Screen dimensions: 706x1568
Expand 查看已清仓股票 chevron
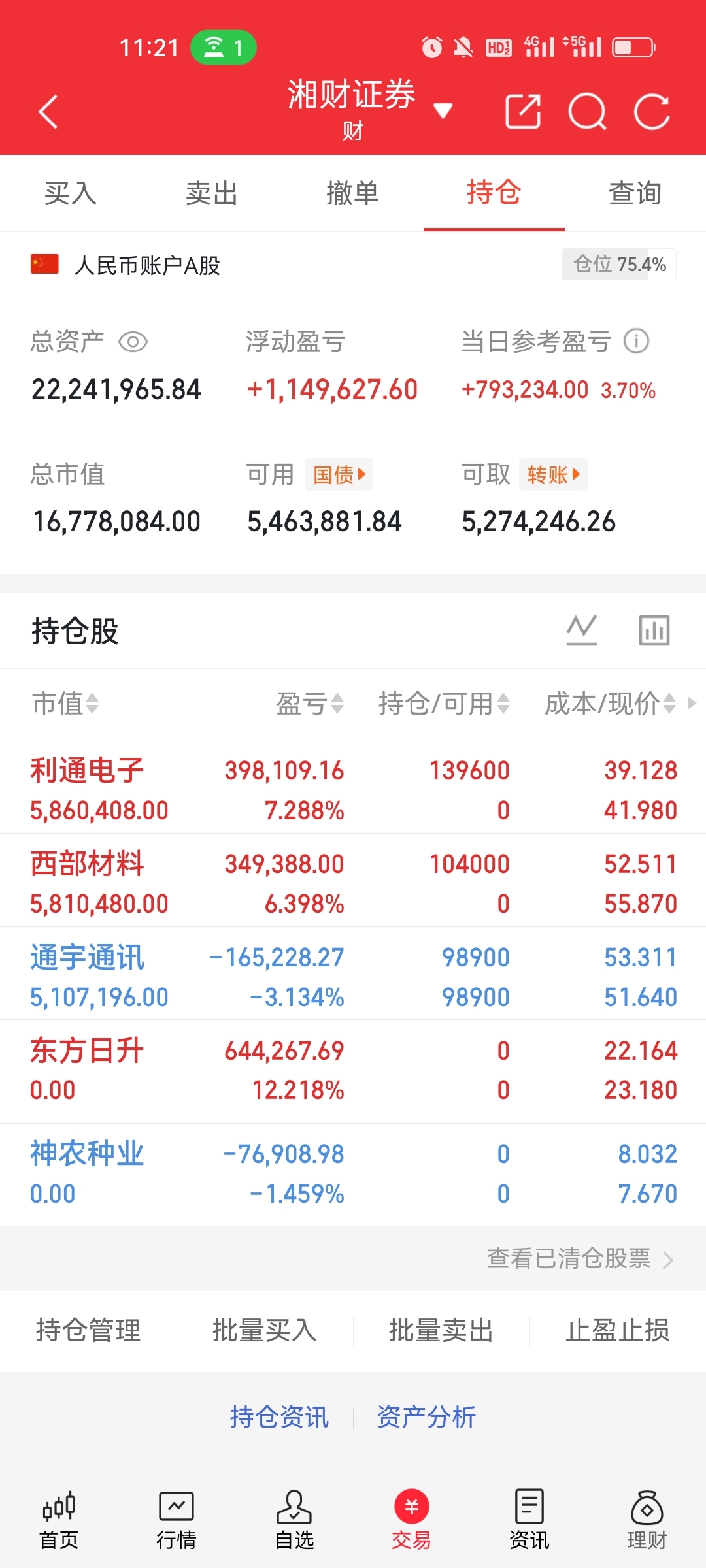pyautogui.click(x=667, y=1259)
